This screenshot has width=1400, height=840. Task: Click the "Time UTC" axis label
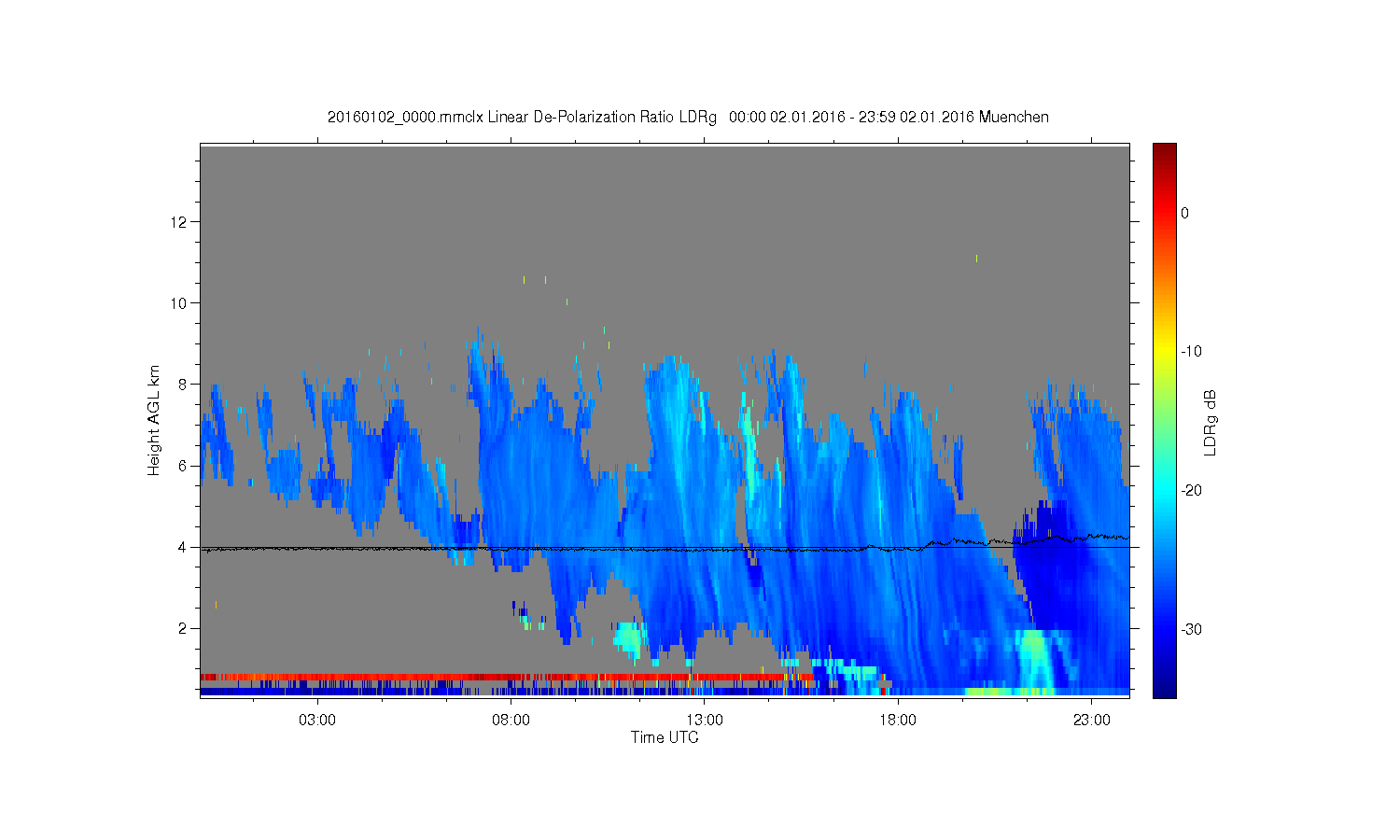(665, 737)
